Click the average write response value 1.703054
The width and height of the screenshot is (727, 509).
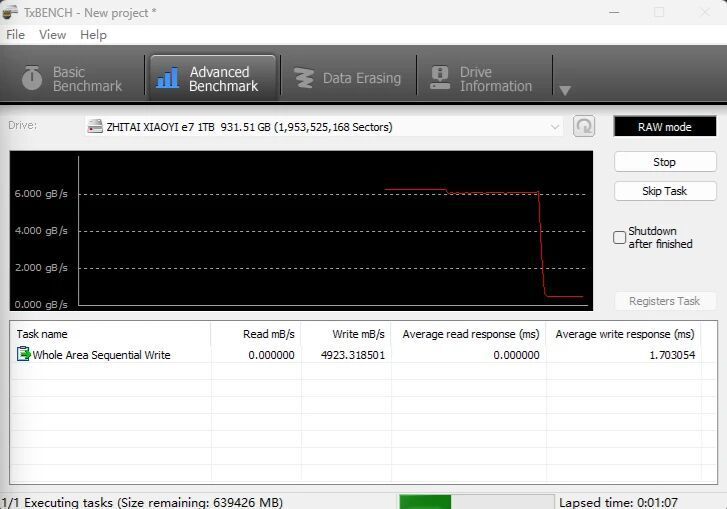[672, 355]
